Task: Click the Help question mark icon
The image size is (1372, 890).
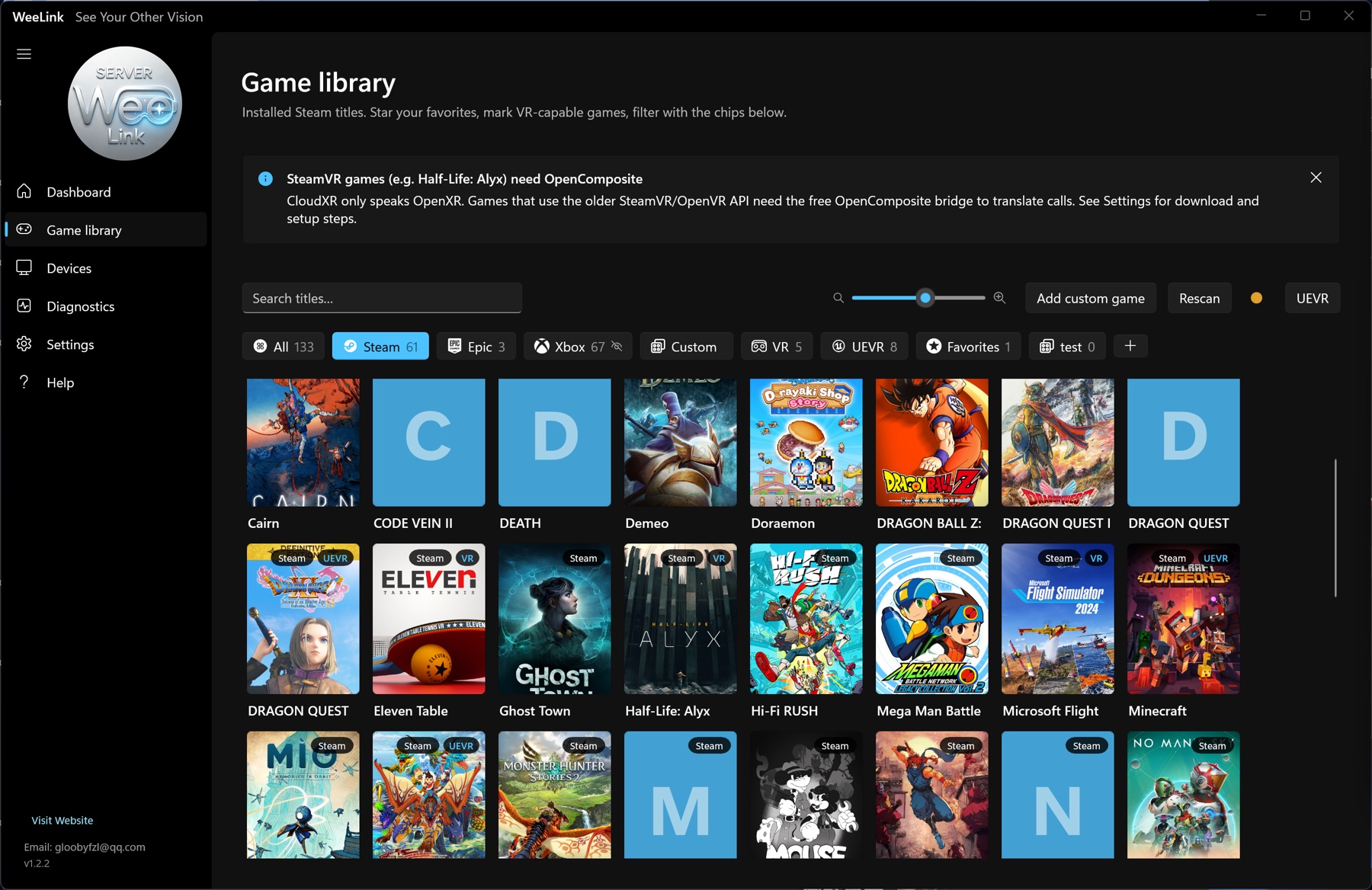Action: tap(24, 382)
